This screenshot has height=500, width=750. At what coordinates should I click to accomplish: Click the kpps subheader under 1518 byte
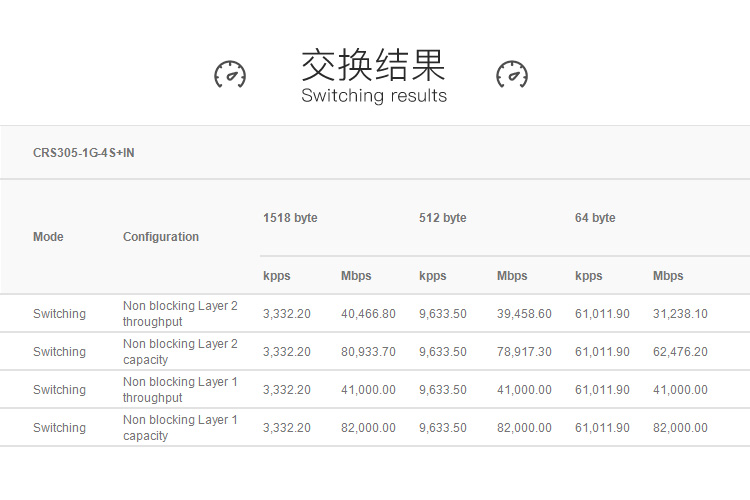click(277, 276)
